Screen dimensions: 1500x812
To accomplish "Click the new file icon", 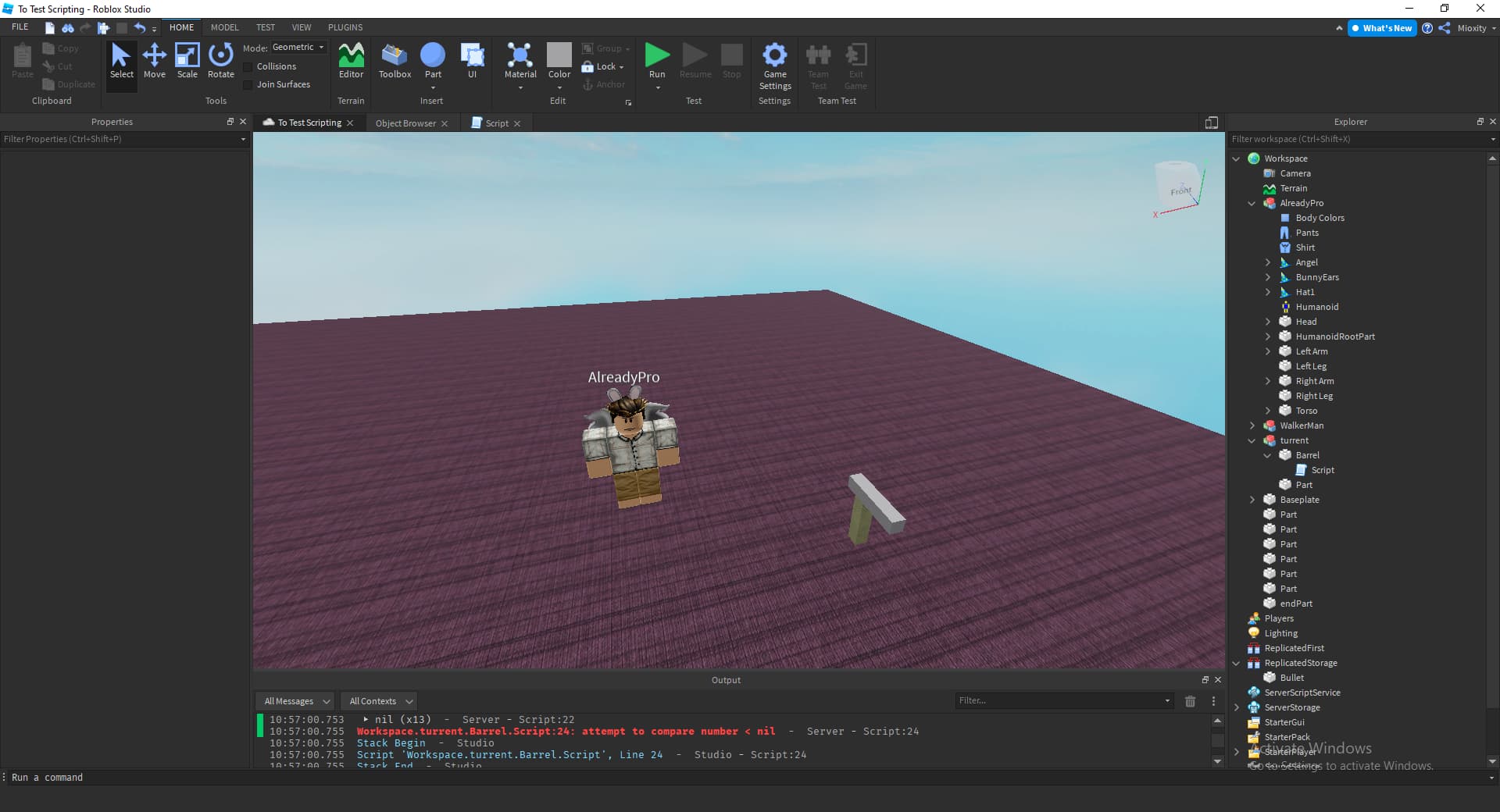I will 50,27.
